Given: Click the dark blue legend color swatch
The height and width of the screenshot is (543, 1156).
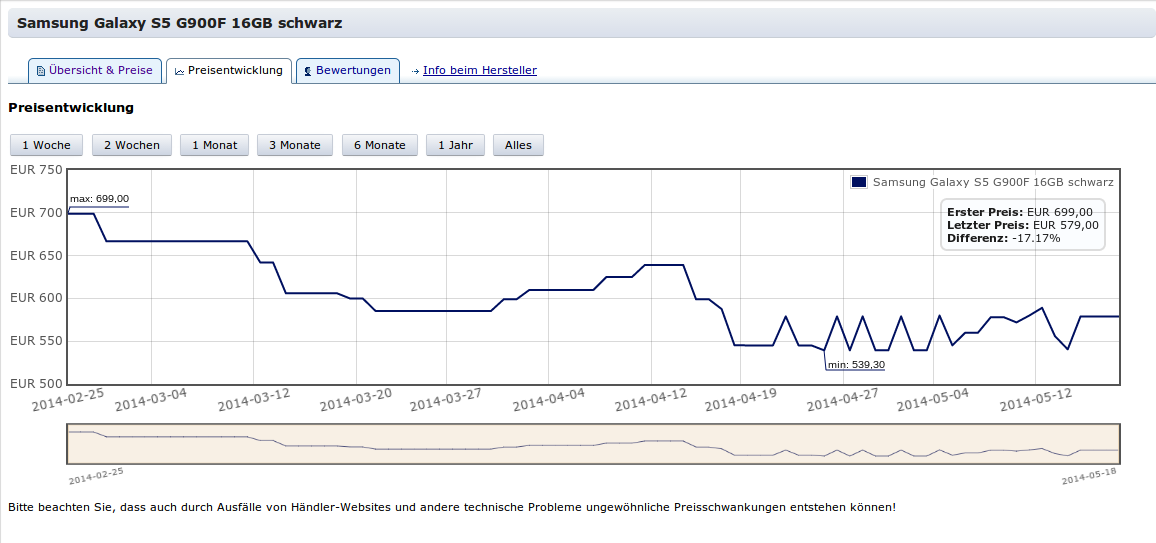Looking at the screenshot, I should coord(858,182).
